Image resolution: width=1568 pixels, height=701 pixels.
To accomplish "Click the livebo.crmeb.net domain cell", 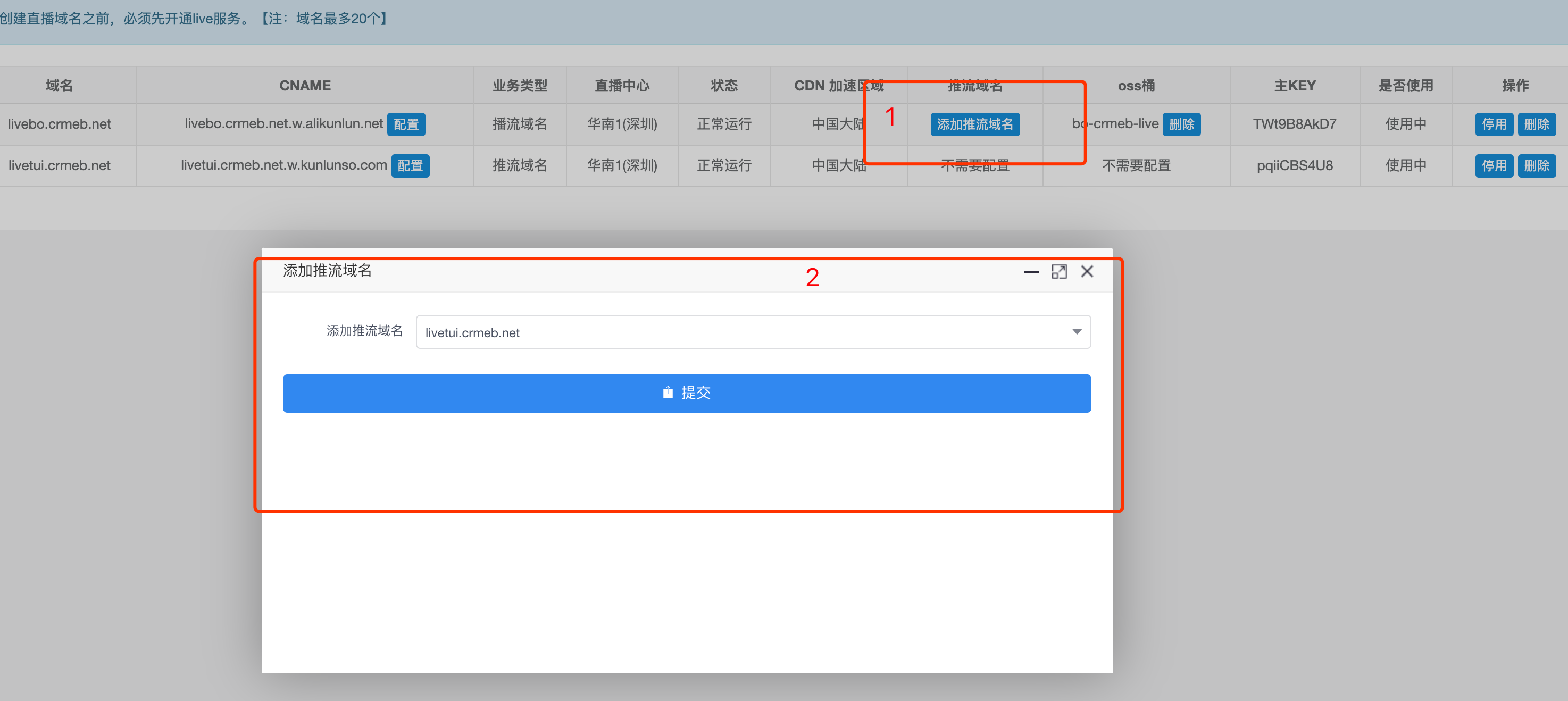I will (x=60, y=124).
